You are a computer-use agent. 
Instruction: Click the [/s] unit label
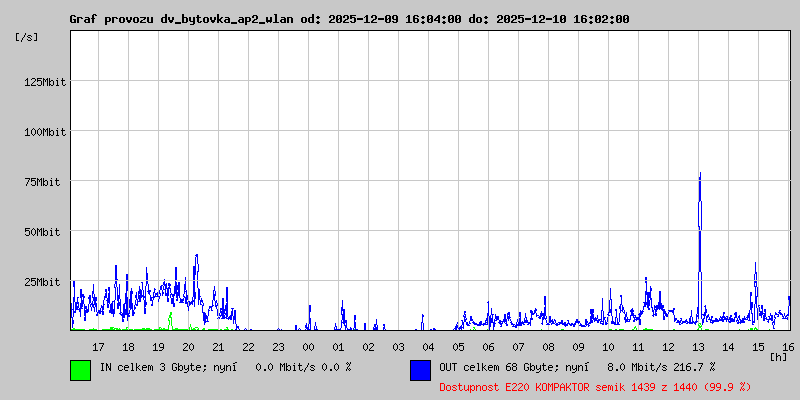27,37
